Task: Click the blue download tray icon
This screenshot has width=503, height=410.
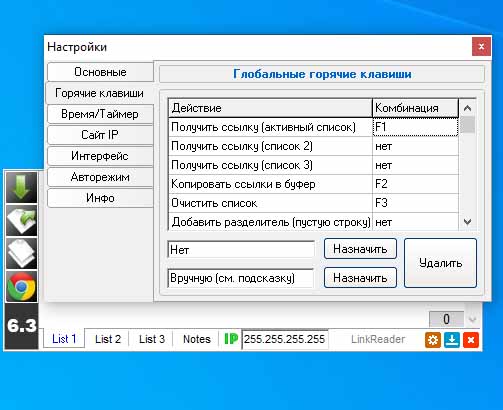Action: point(452,340)
